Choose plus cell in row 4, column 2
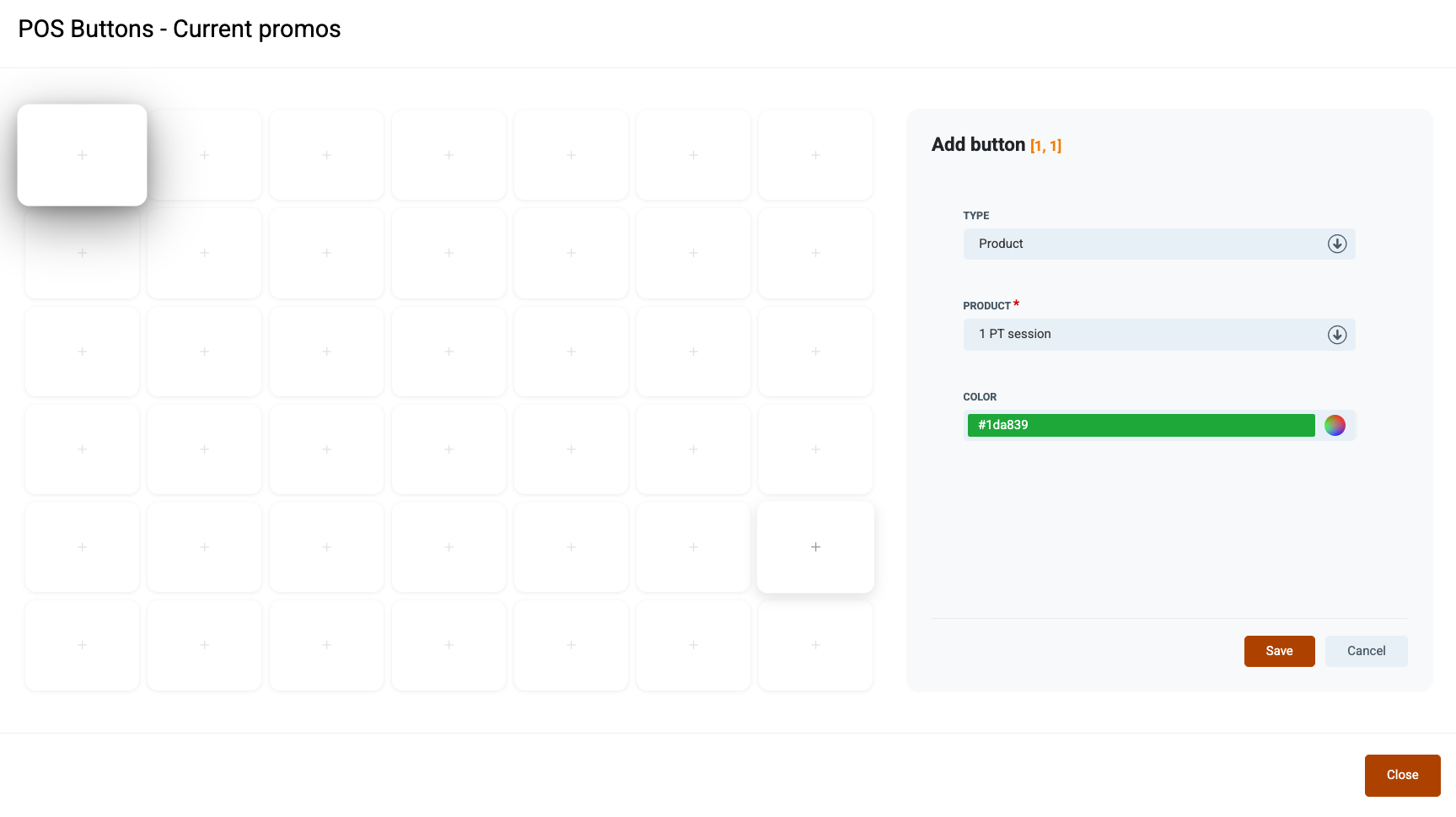The height and width of the screenshot is (817, 1456). [205, 449]
